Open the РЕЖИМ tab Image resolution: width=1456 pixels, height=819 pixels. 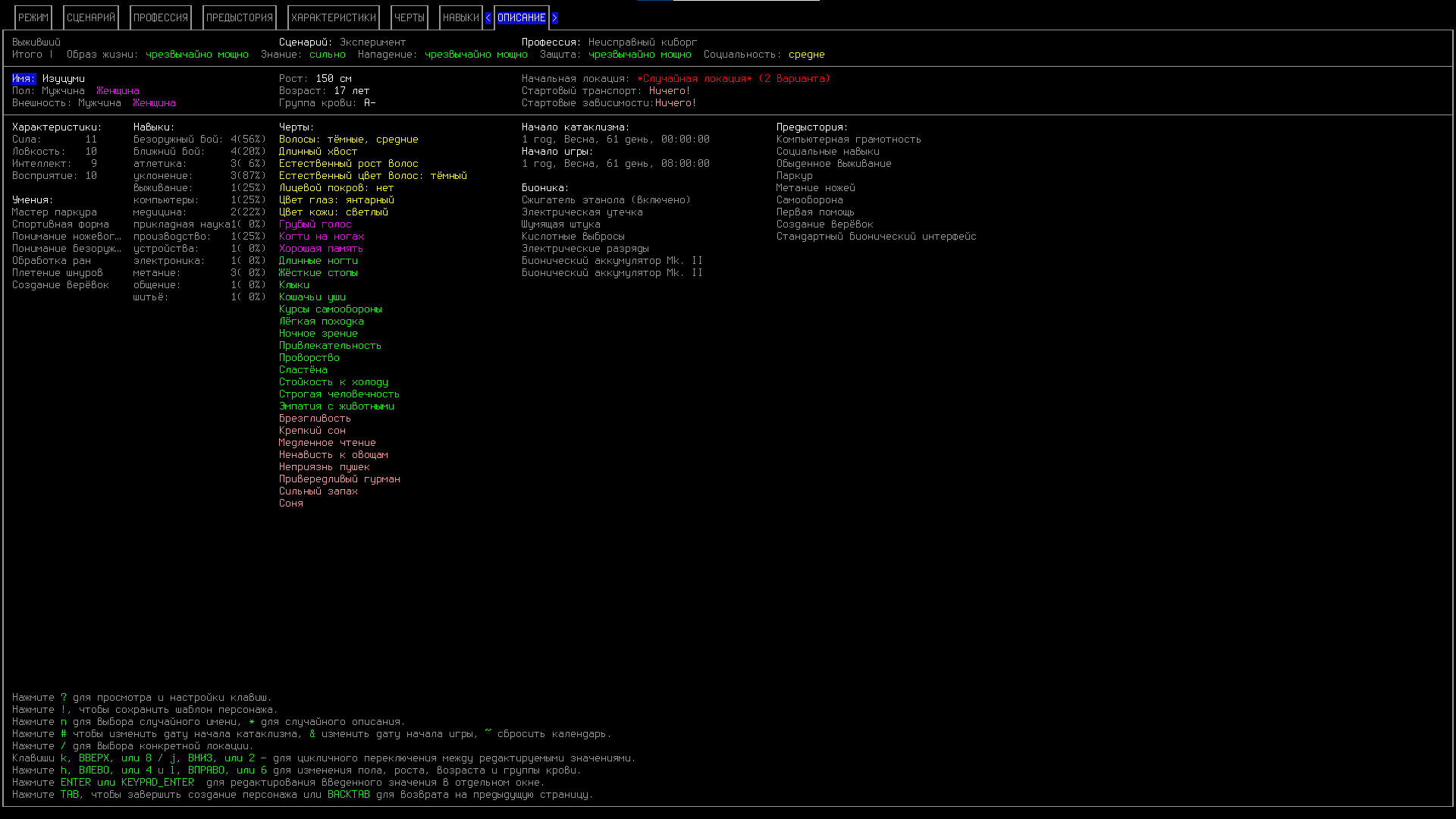pos(33,18)
